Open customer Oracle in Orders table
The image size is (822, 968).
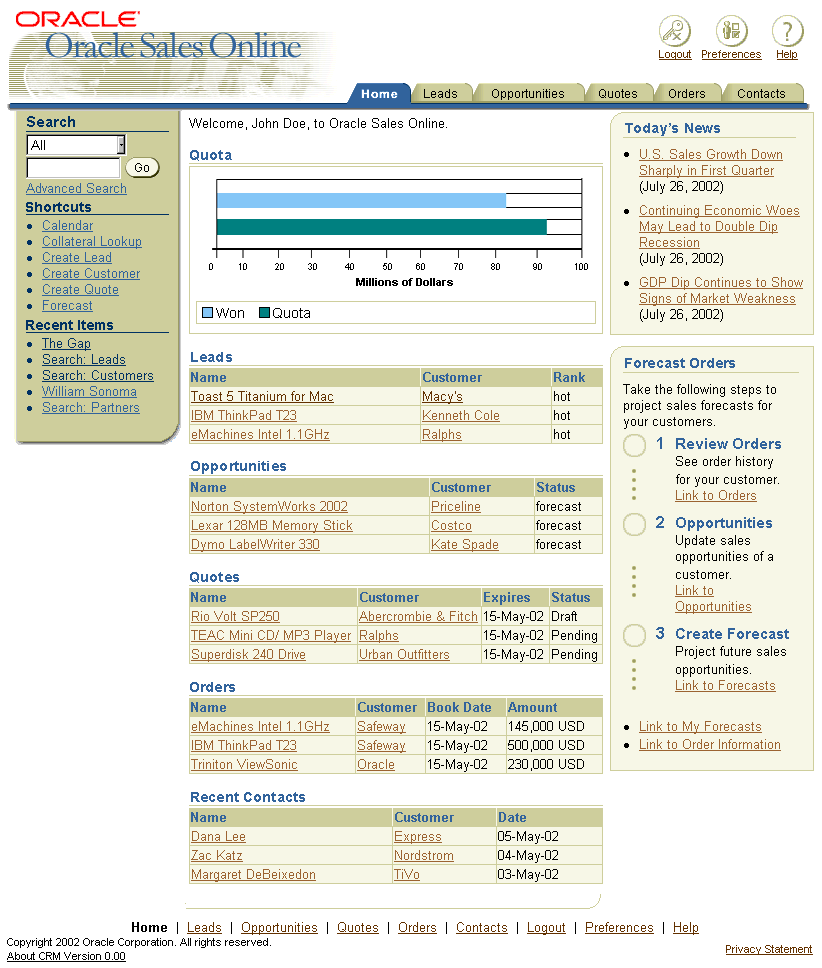click(x=376, y=764)
